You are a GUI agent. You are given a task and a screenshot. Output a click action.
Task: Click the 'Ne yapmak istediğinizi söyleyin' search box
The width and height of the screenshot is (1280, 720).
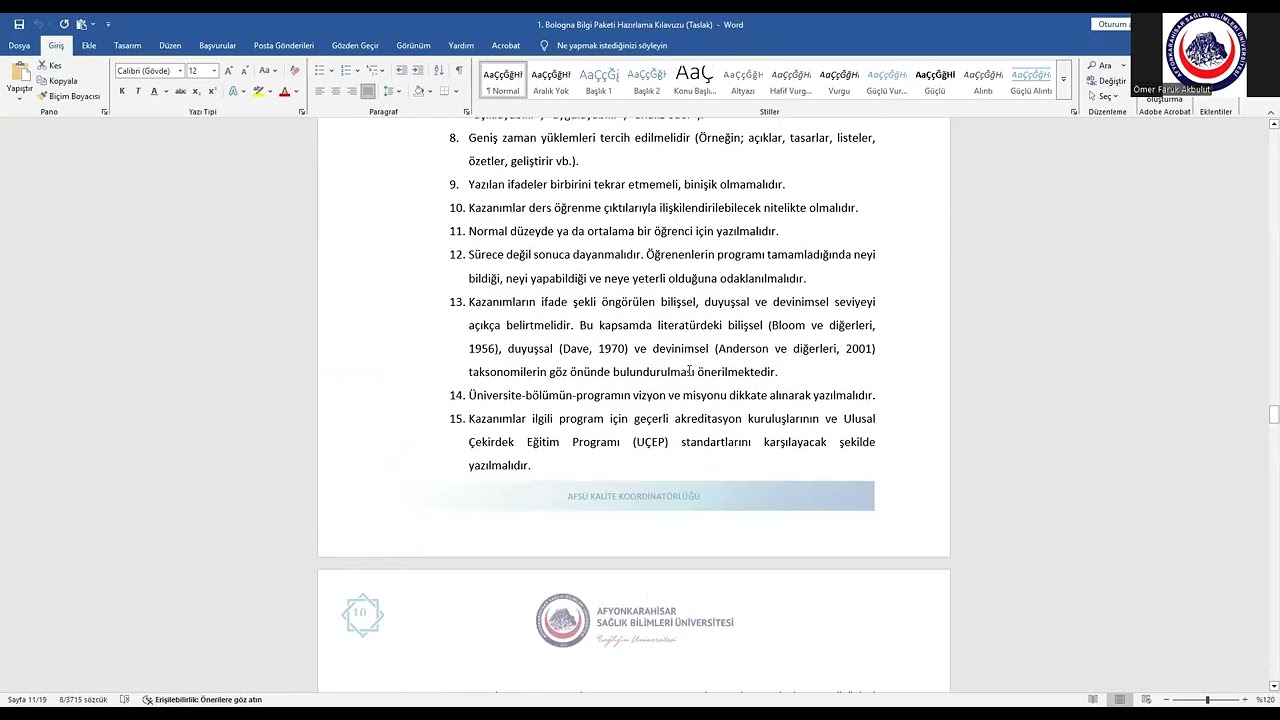click(x=611, y=45)
